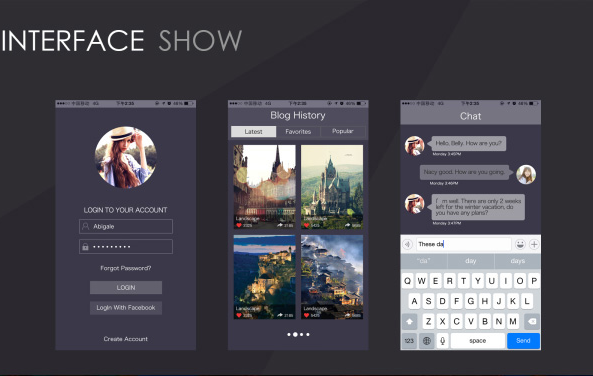The width and height of the screenshot is (593, 376).
Task: Choose the 'days' keyboard suggestion
Action: tap(517, 261)
